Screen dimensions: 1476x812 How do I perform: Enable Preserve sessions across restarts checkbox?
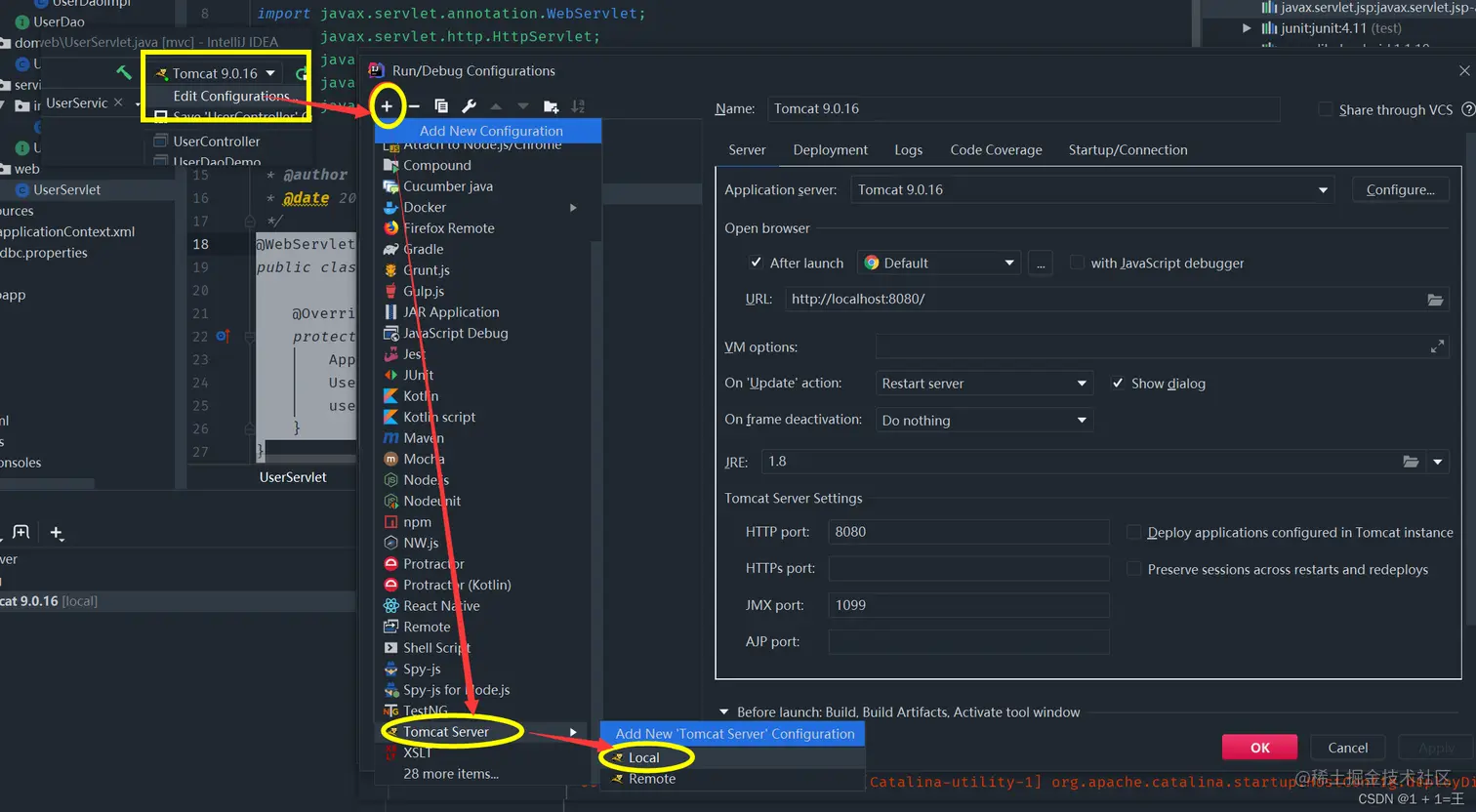click(1133, 569)
